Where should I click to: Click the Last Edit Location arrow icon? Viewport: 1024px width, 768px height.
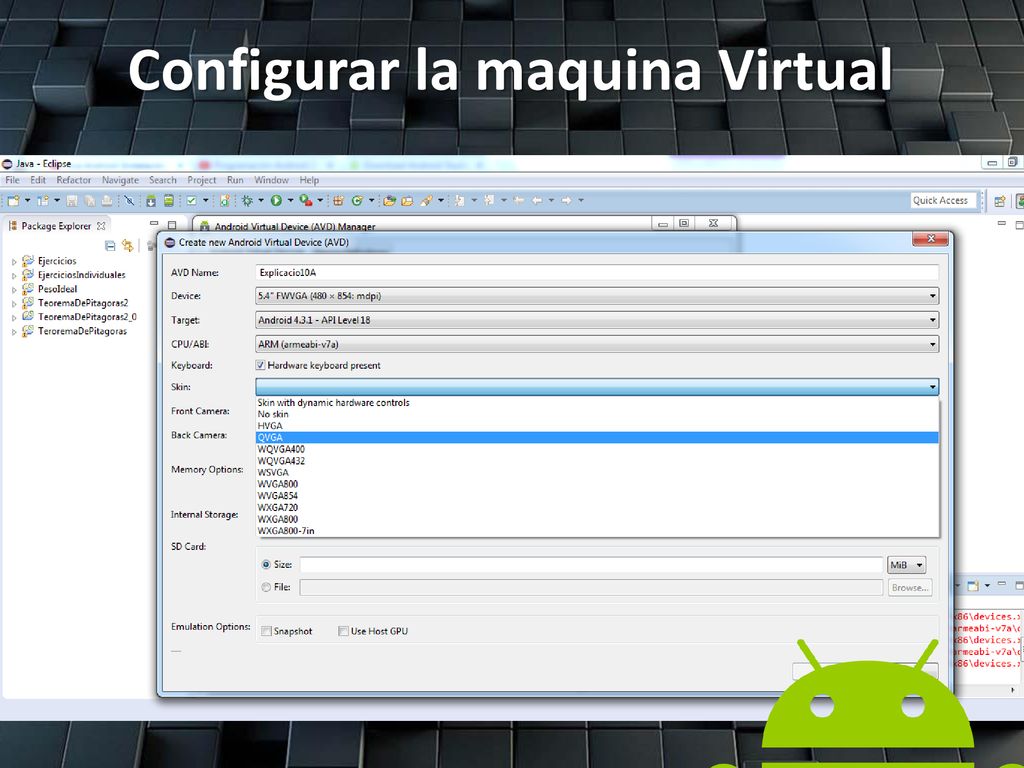(519, 200)
